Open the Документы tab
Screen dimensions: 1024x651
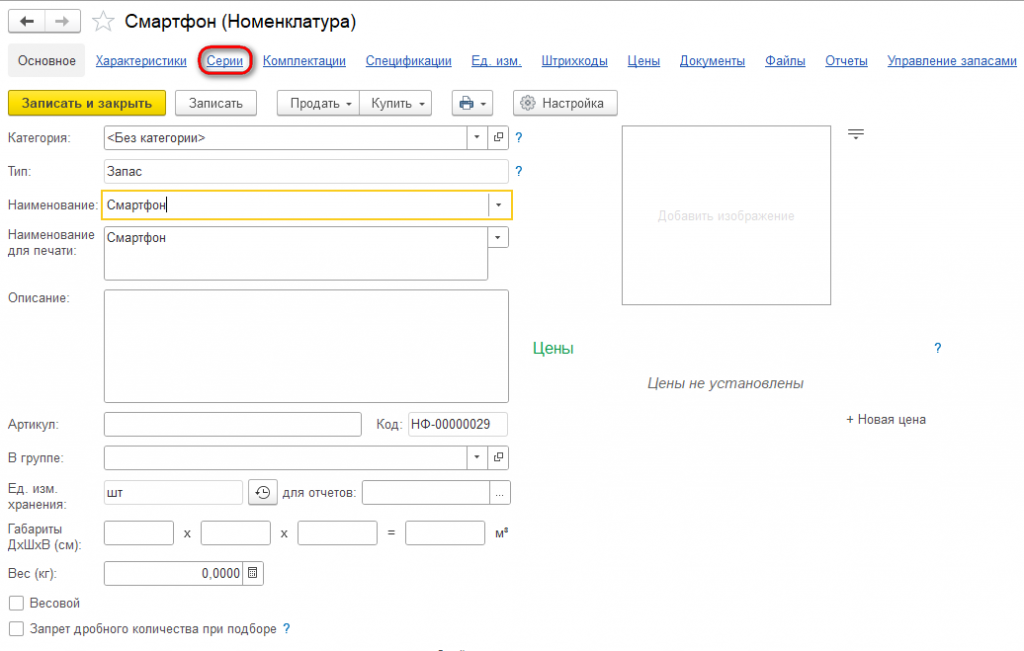[x=712, y=61]
